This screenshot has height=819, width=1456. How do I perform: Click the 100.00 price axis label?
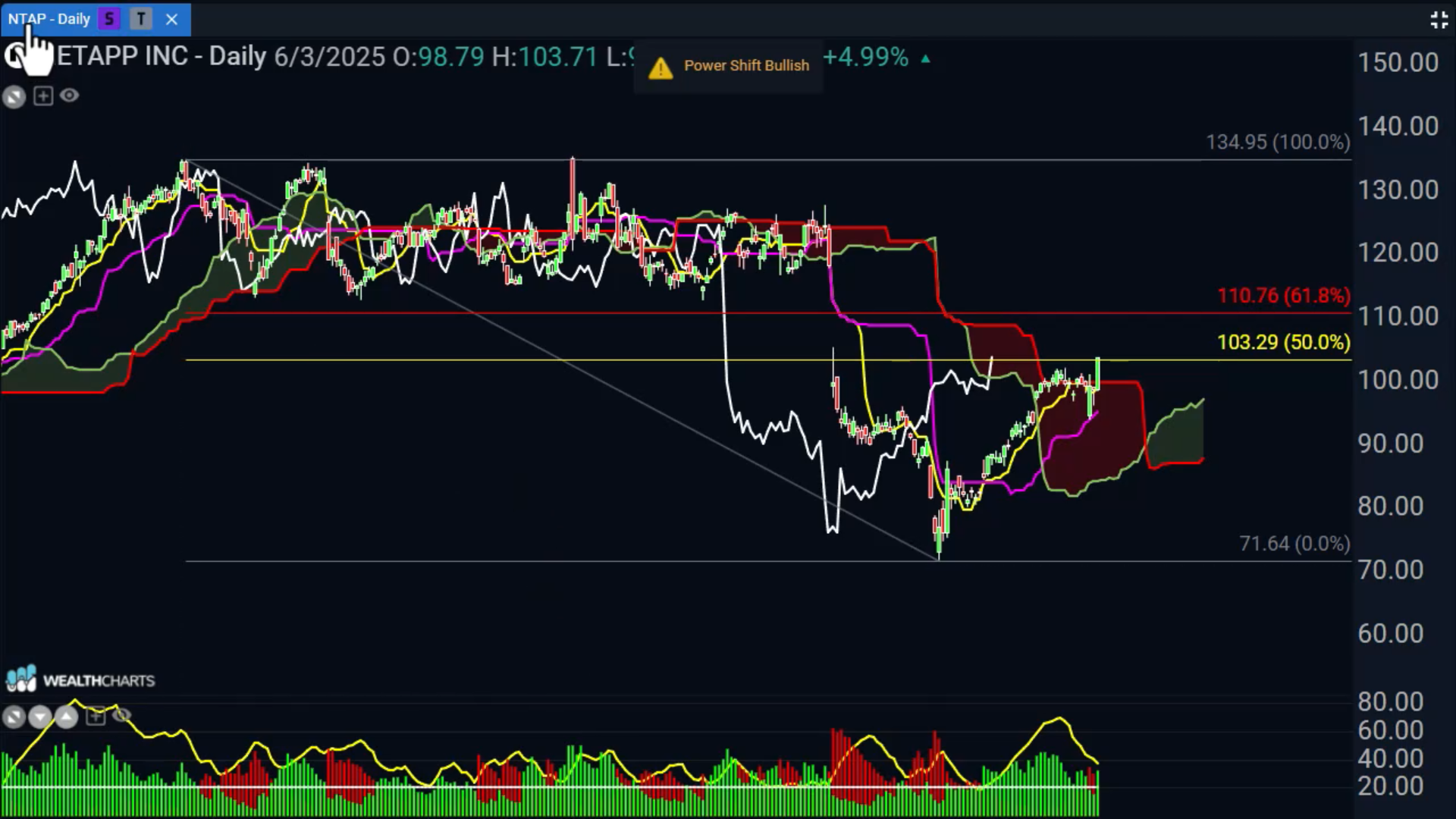1398,380
